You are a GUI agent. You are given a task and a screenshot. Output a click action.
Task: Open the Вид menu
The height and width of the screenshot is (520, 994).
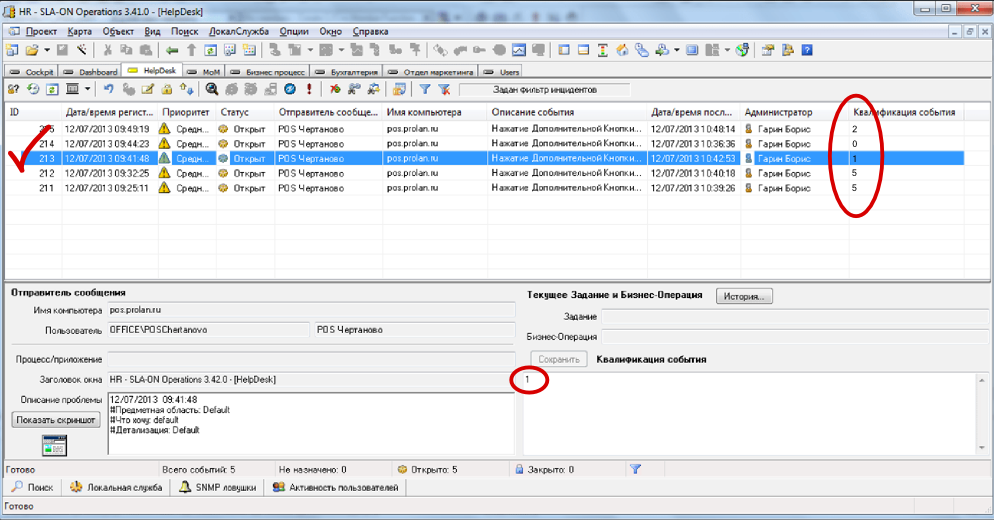[x=152, y=31]
